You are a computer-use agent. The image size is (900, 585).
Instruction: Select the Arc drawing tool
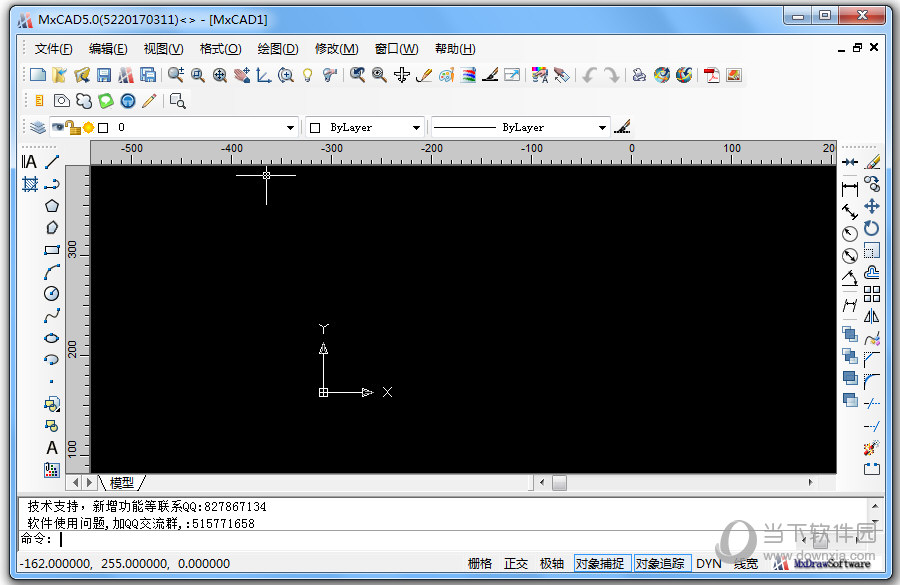pos(52,272)
